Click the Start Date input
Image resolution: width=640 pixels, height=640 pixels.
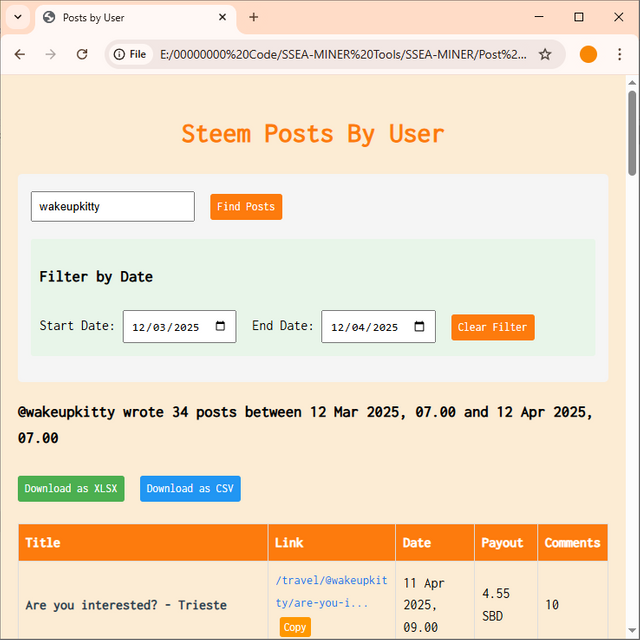pos(180,327)
